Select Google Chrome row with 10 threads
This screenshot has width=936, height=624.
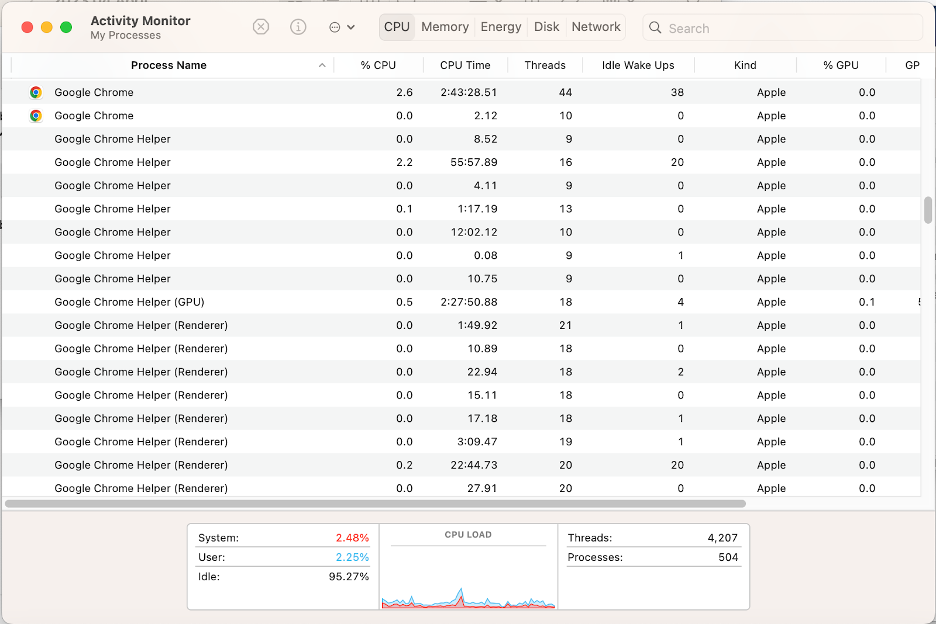pyautogui.click(x=461, y=115)
